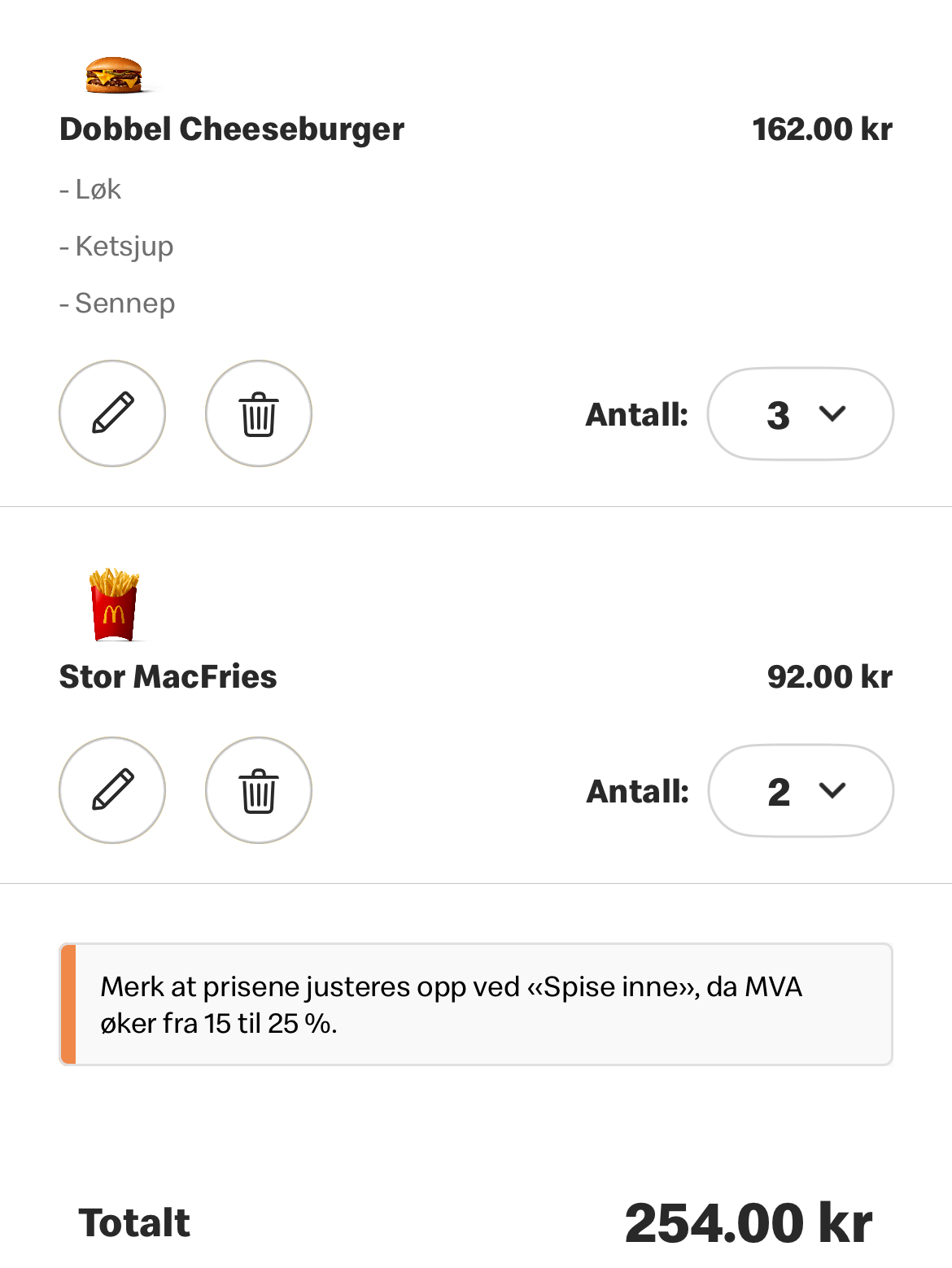Open the Stor MacFries quantity dropdown
The image size is (952, 1268).
point(801,791)
